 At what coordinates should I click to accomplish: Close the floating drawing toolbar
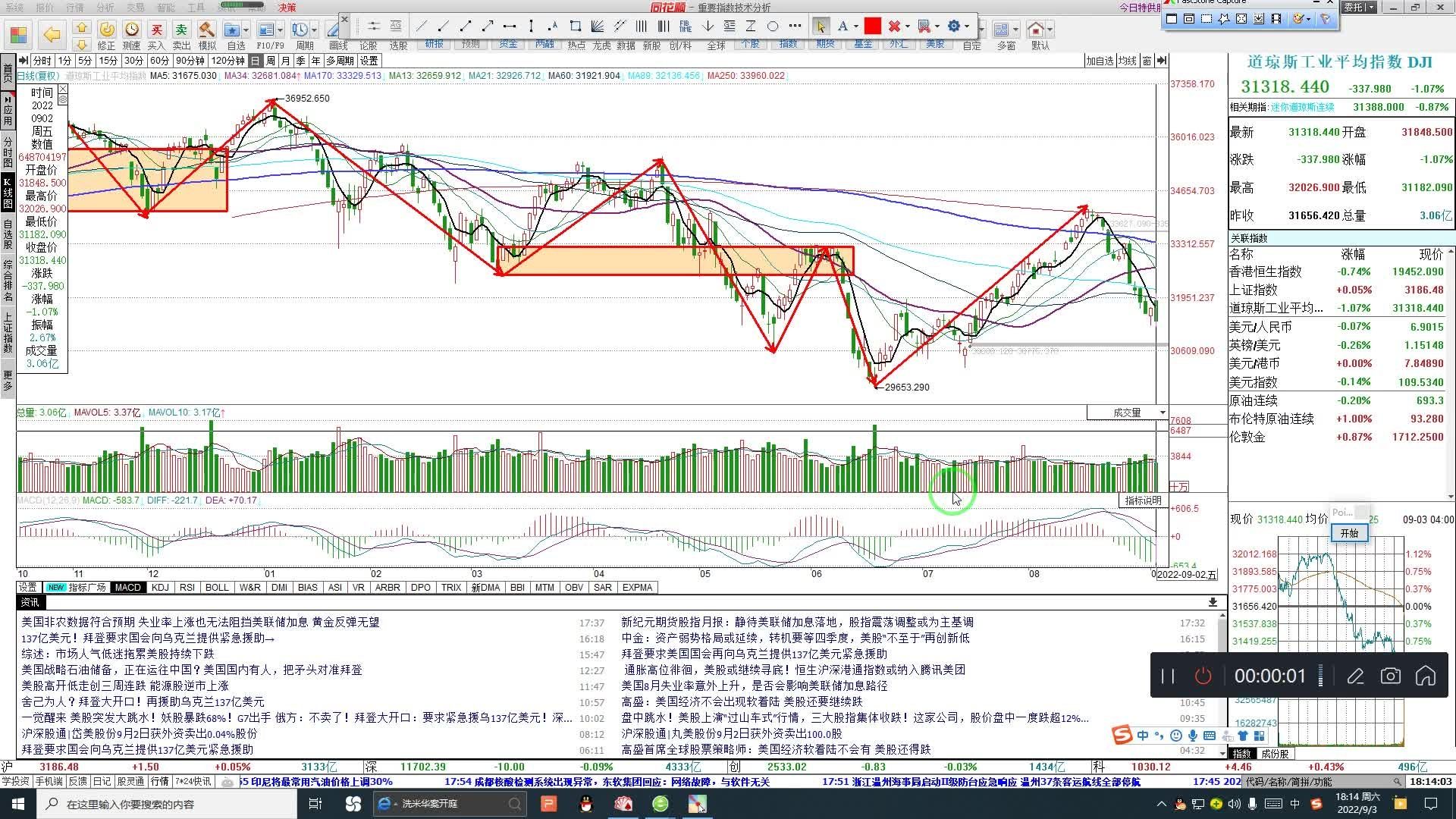[x=344, y=19]
